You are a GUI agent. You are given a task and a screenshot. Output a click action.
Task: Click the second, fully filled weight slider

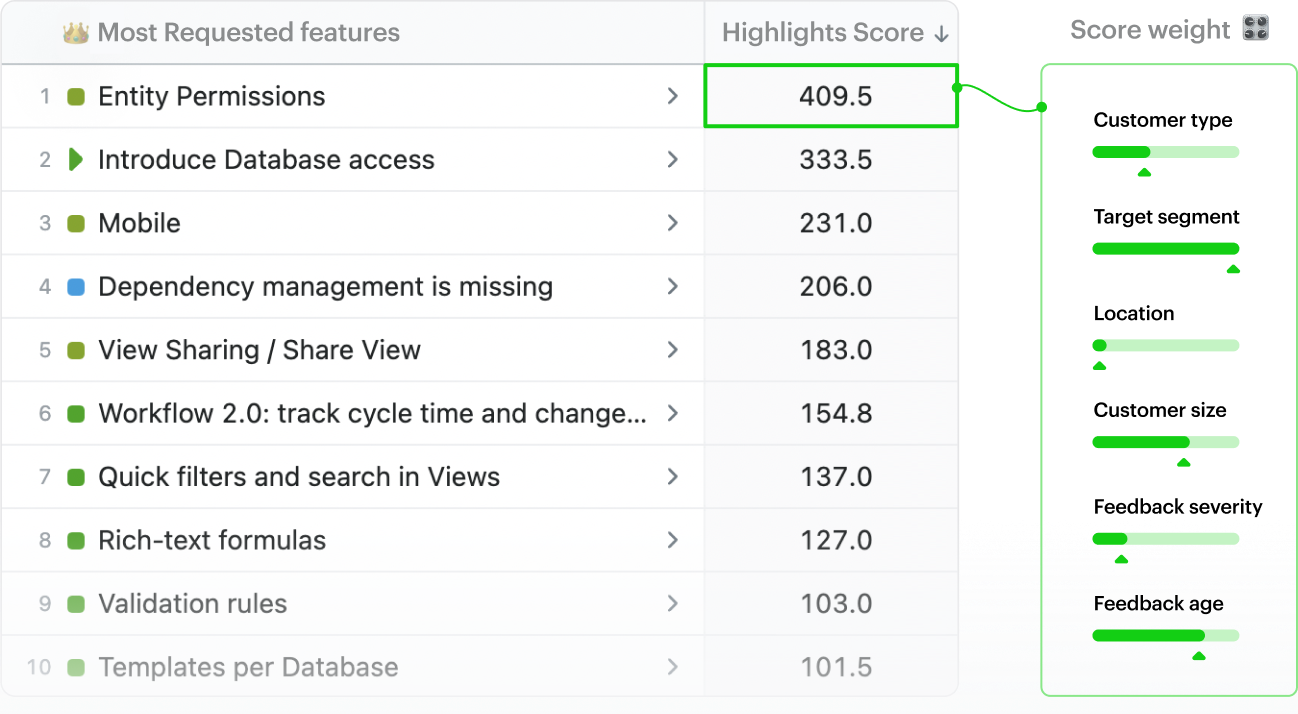pyautogui.click(x=1165, y=249)
